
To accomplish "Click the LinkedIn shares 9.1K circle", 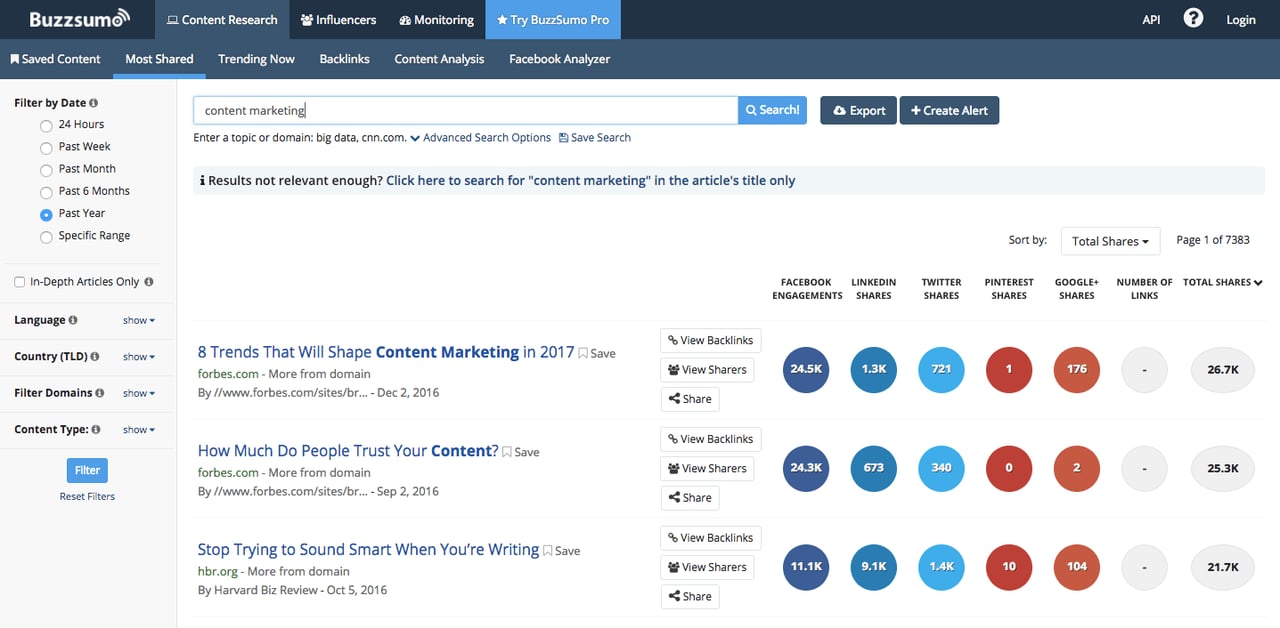I will [x=874, y=566].
